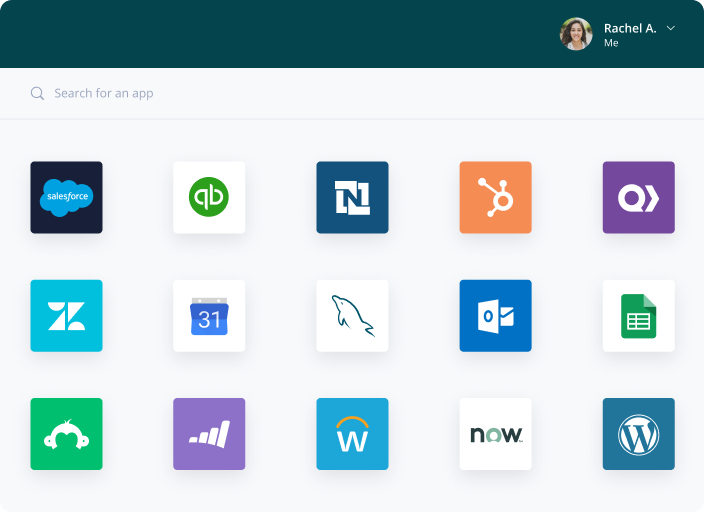Select the ServiceNow app icon
The width and height of the screenshot is (704, 512).
tap(495, 433)
